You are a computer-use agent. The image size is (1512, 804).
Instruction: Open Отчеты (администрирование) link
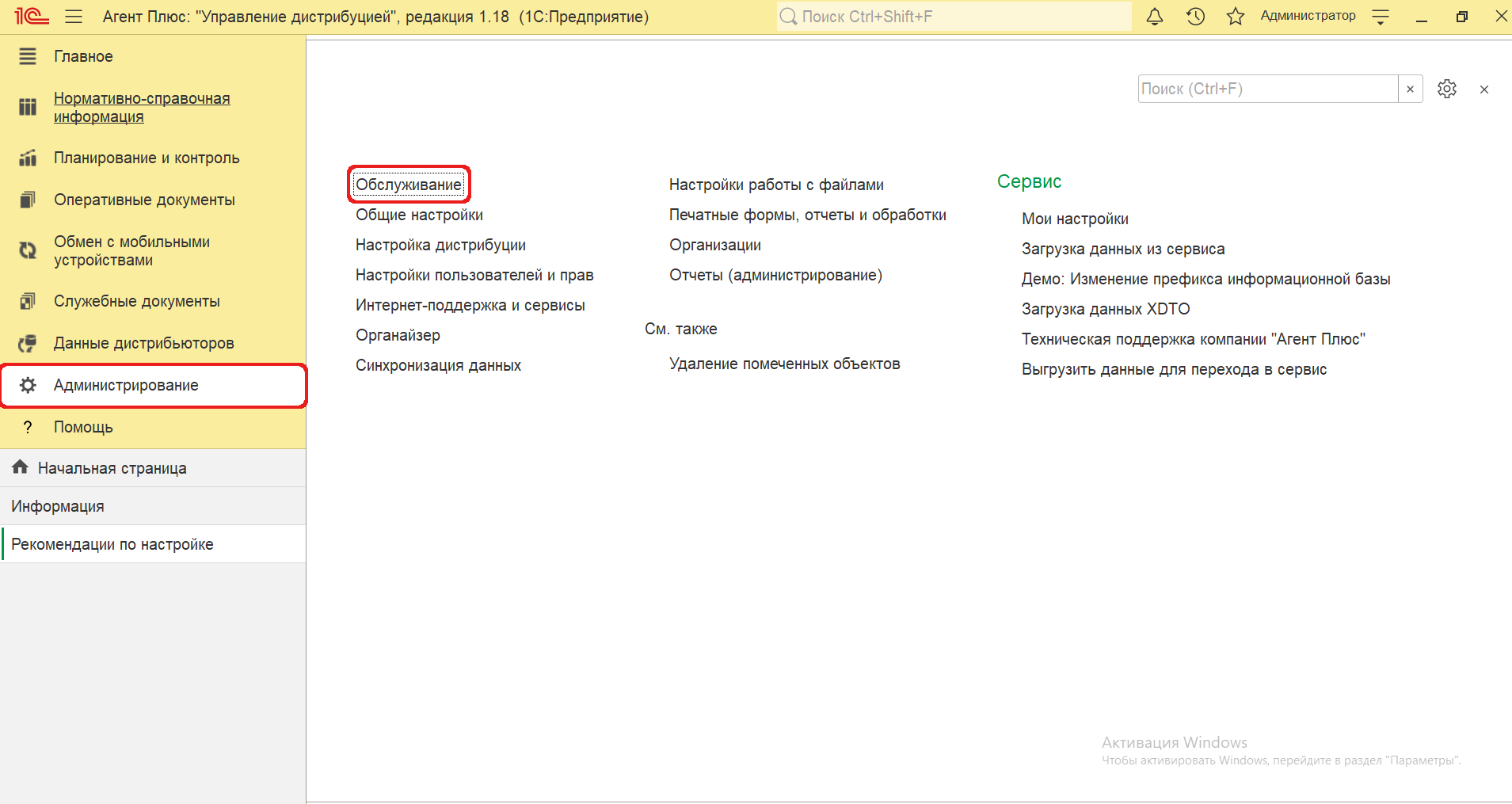pyautogui.click(x=775, y=275)
